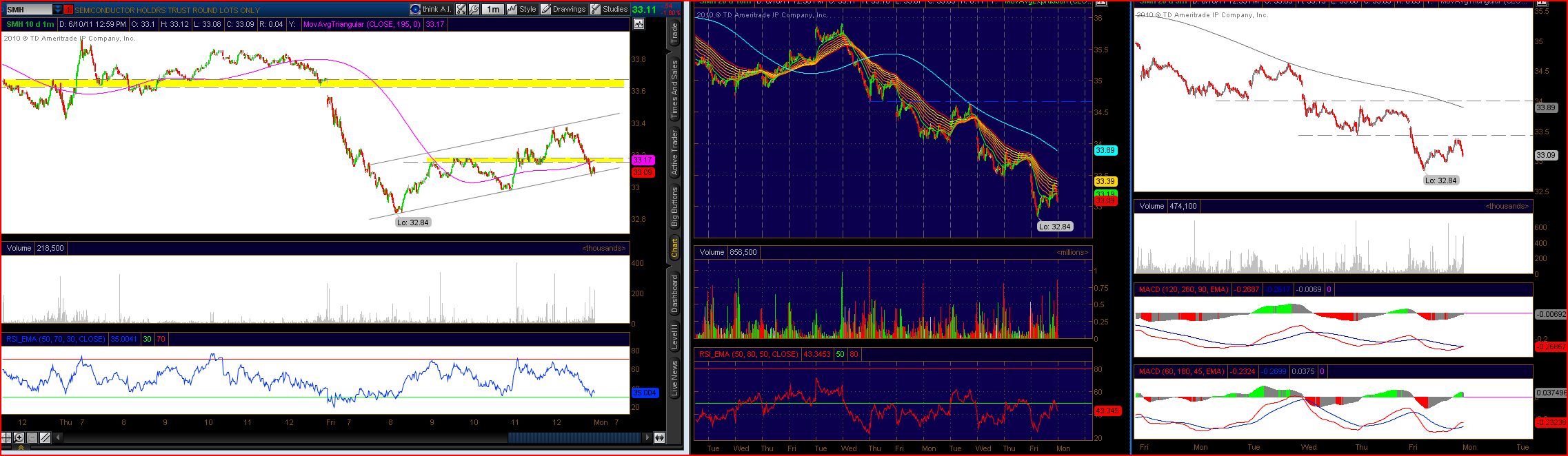Switch to the Active Trader side tab
Screen dimensions: 1568x456
674,152
